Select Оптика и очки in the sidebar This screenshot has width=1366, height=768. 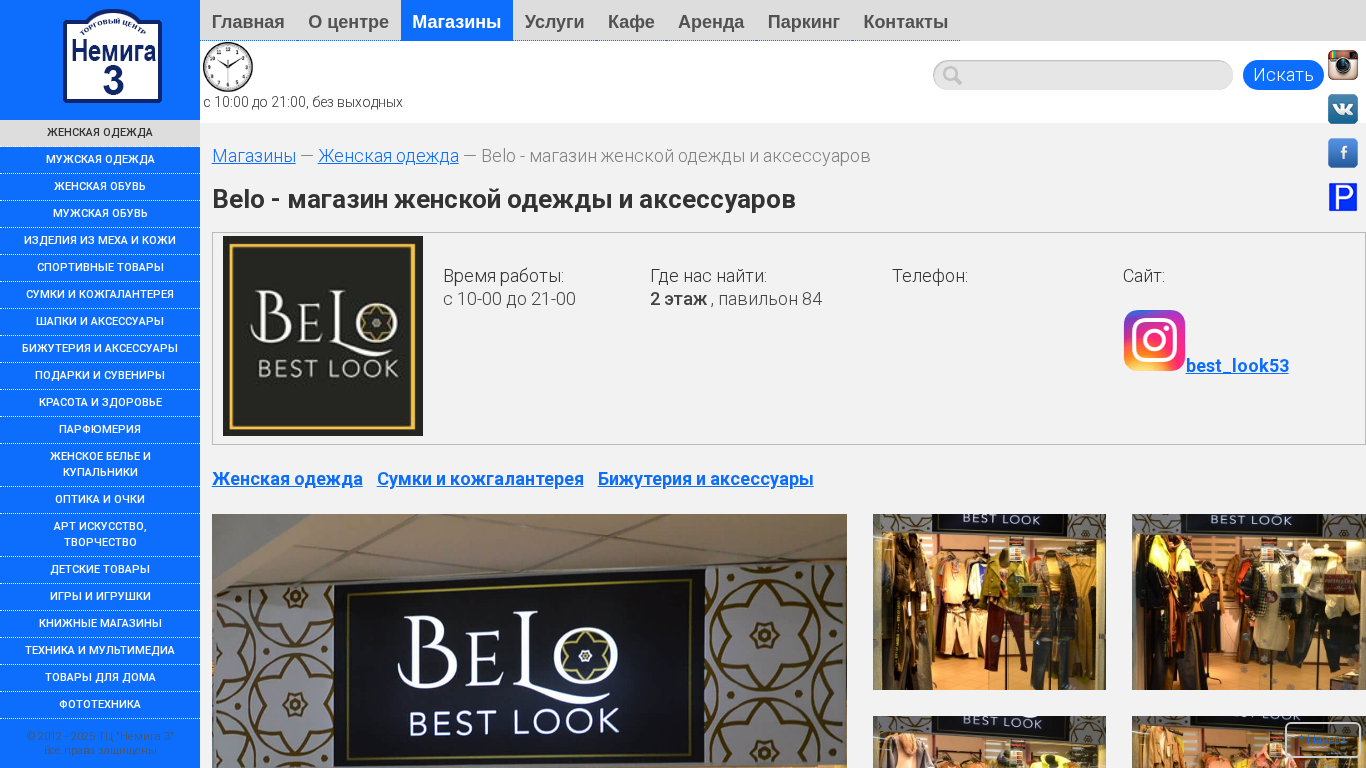pyautogui.click(x=100, y=500)
